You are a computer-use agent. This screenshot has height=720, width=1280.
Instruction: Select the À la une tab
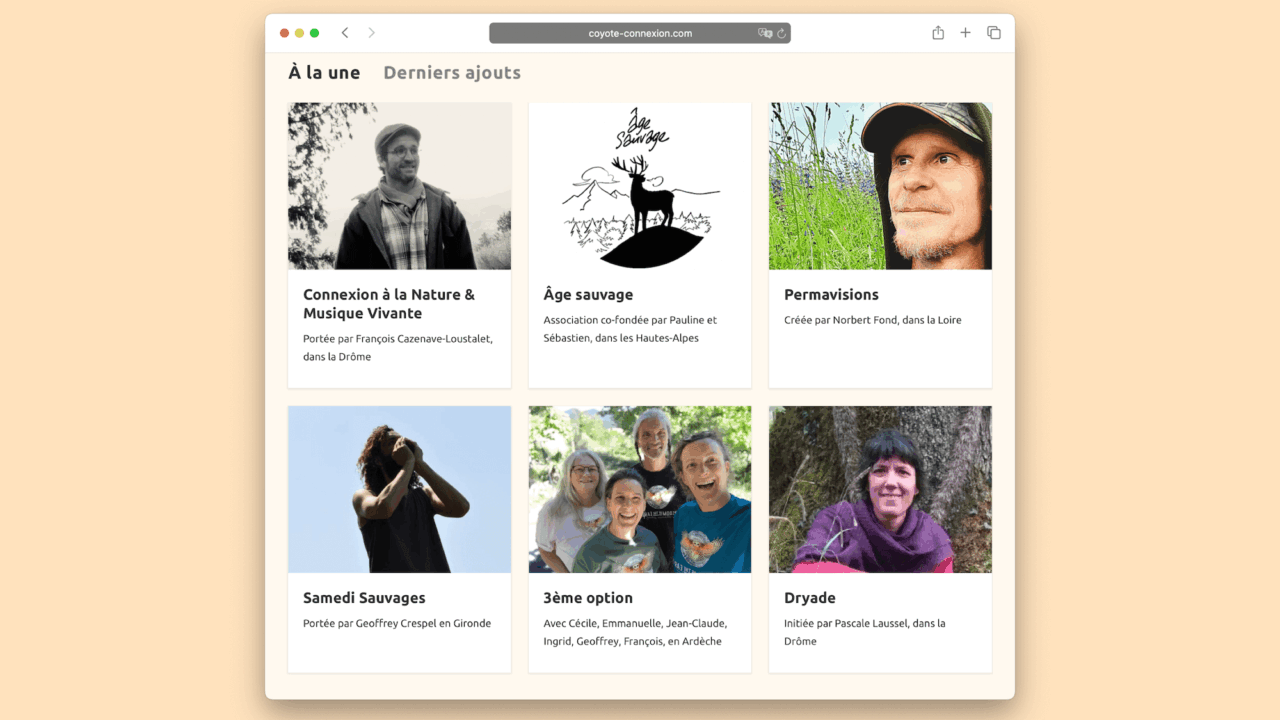coord(324,73)
